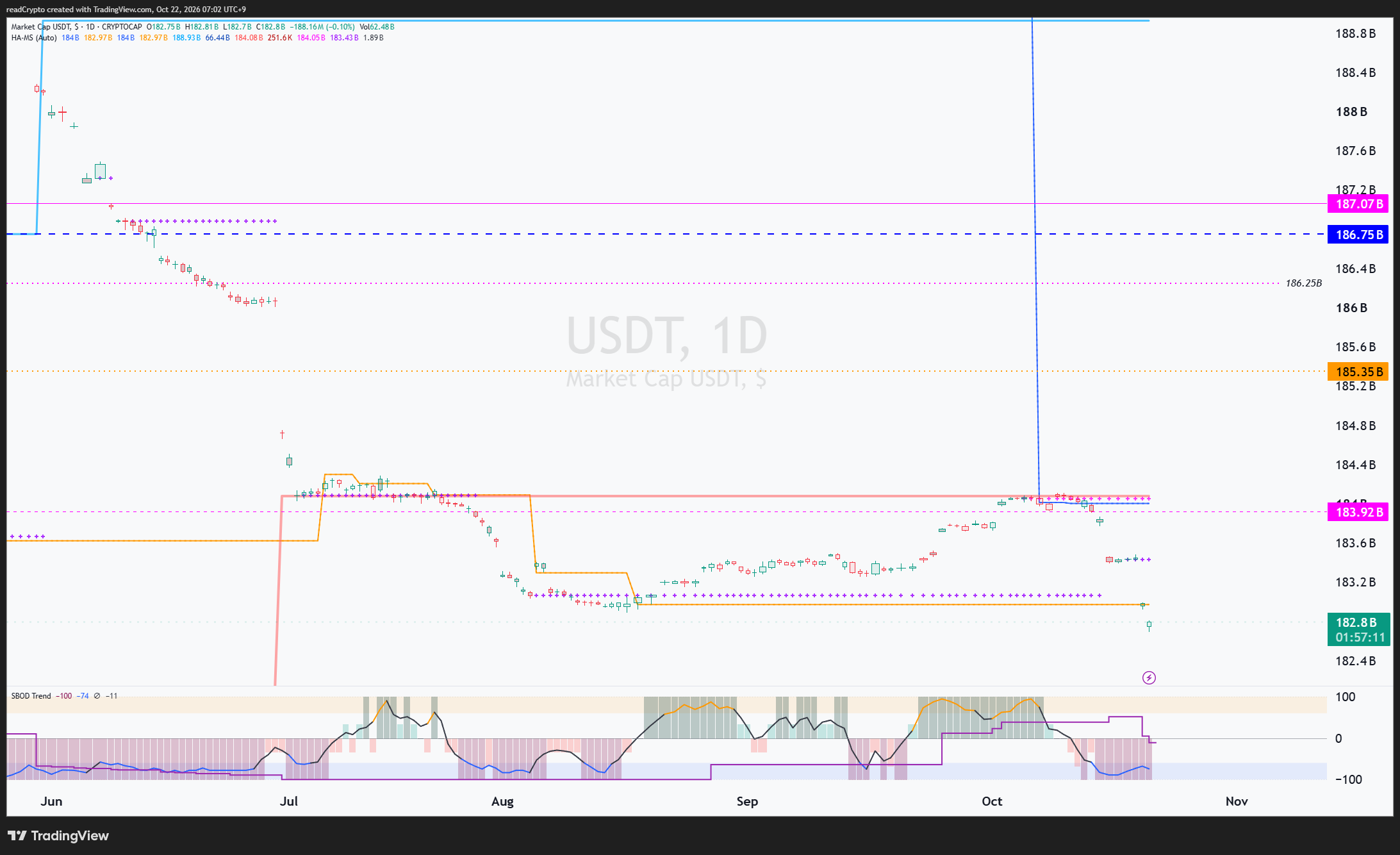Viewport: 1400px width, 855px height.
Task: Click the HA-MS (Auto) indicator legend
Action: click(x=34, y=38)
